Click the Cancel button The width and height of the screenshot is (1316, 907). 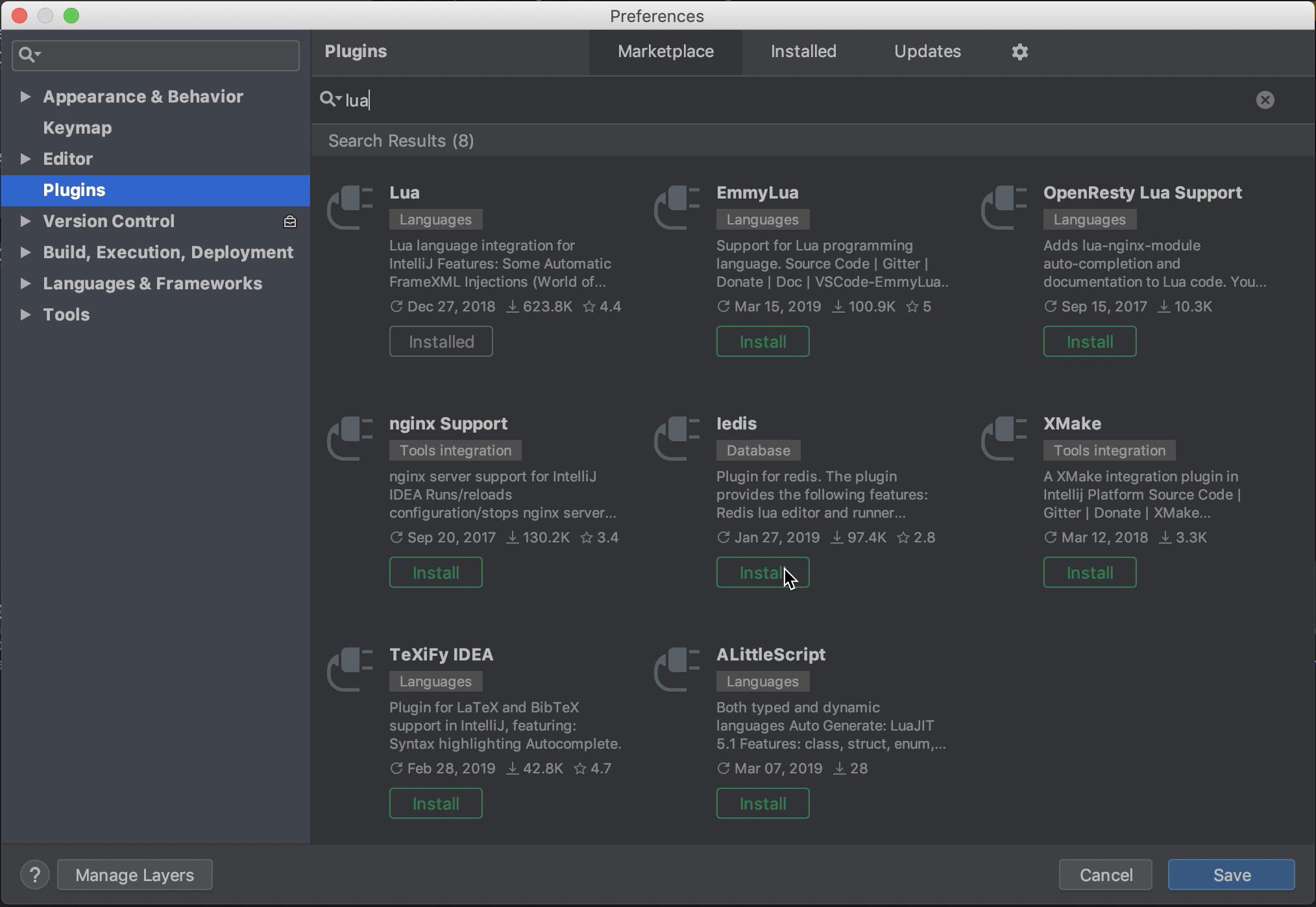coord(1106,875)
